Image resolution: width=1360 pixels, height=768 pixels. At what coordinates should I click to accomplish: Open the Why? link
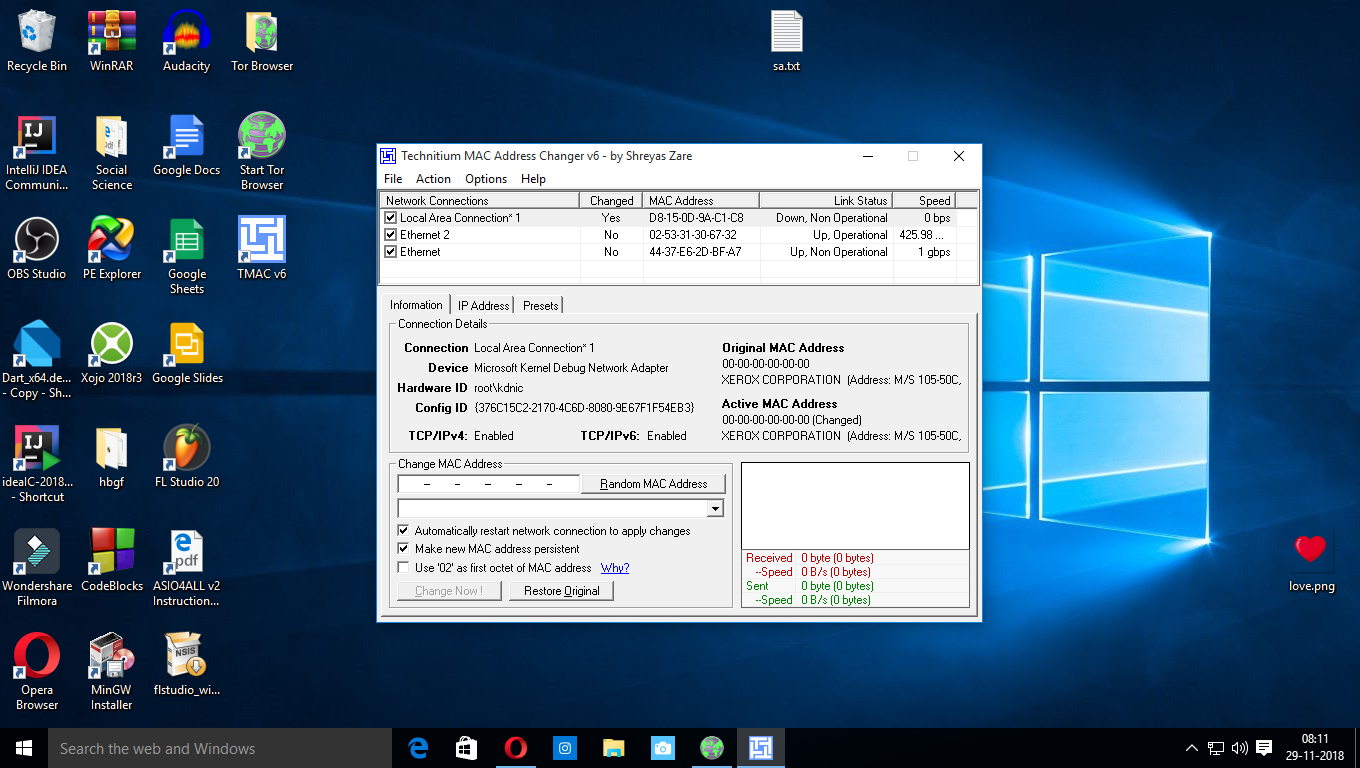tap(615, 568)
